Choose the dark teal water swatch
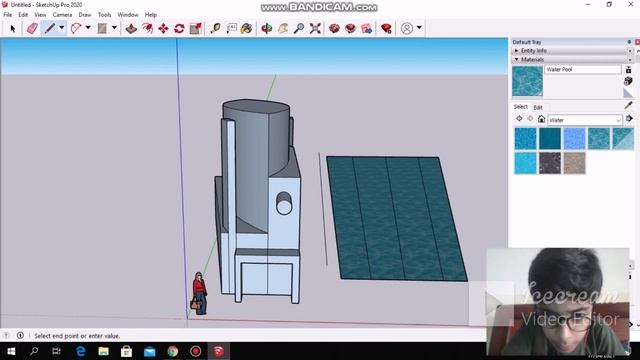Image resolution: width=640 pixels, height=360 pixels. (x=550, y=139)
